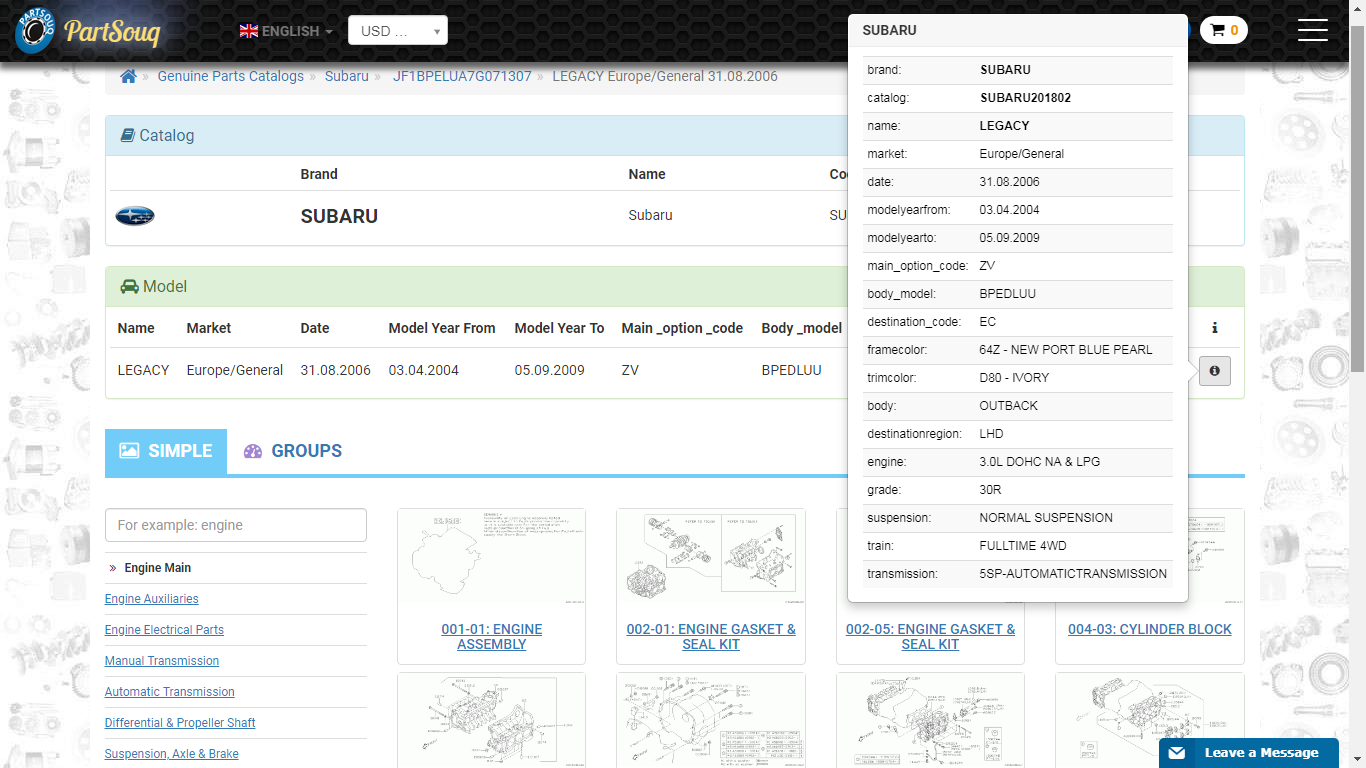
Task: Open Engine Auxiliaries category
Action: point(151,599)
